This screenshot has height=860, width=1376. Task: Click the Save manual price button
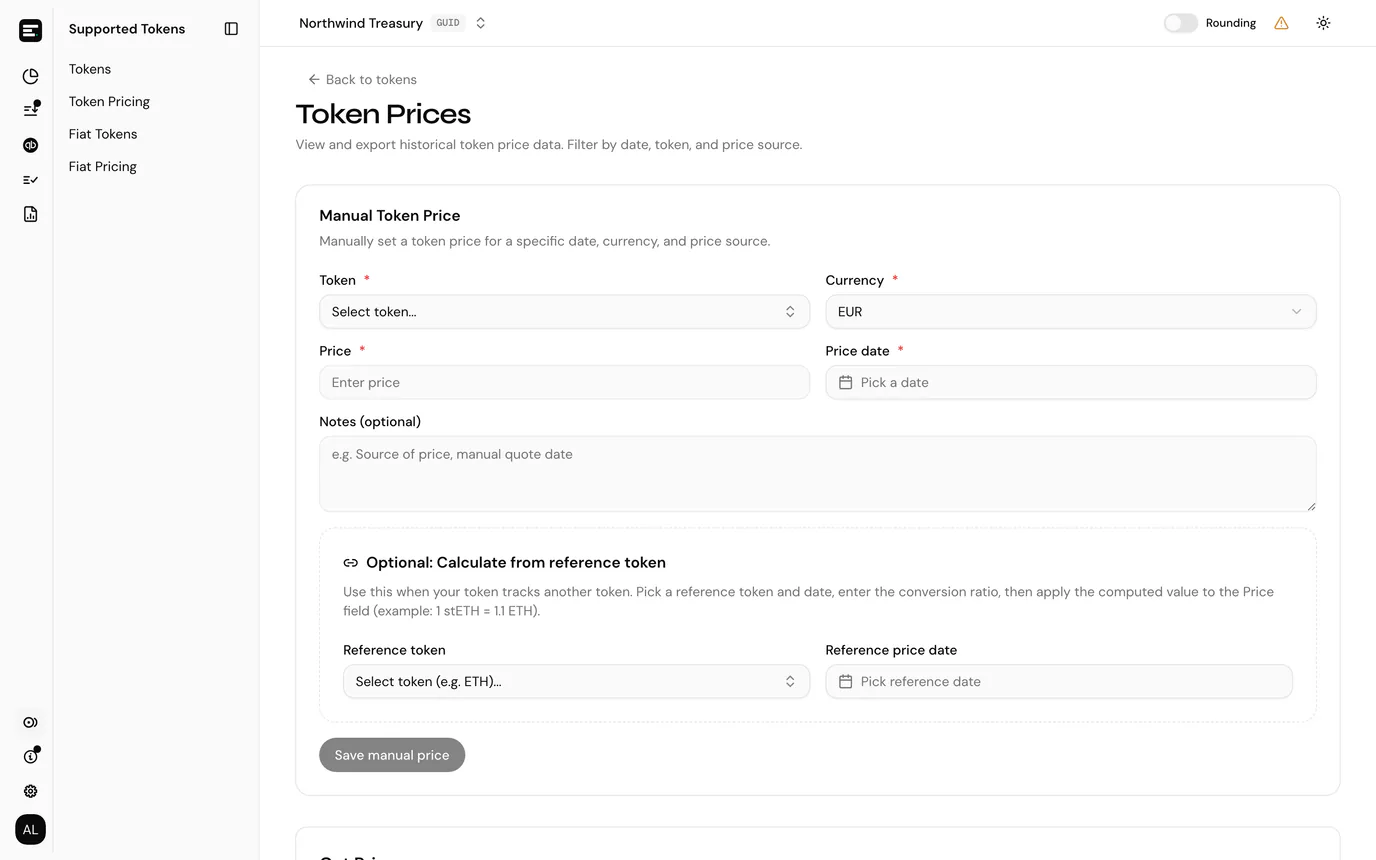[392, 755]
